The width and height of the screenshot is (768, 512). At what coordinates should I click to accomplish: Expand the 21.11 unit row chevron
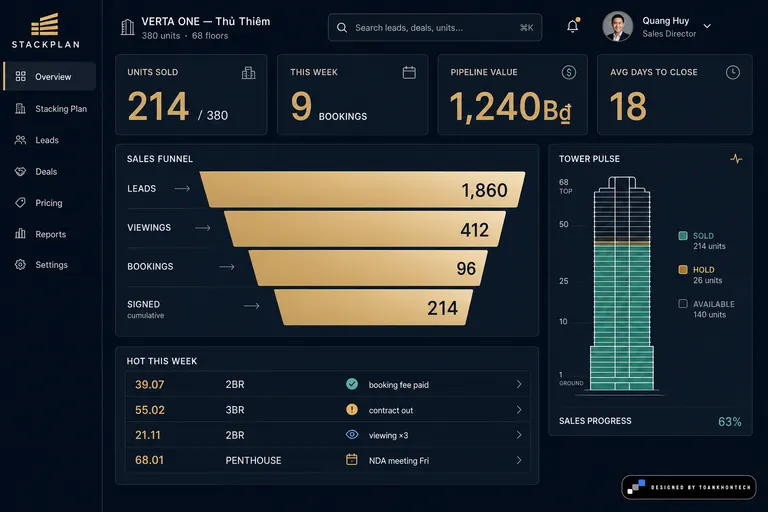pyautogui.click(x=519, y=435)
